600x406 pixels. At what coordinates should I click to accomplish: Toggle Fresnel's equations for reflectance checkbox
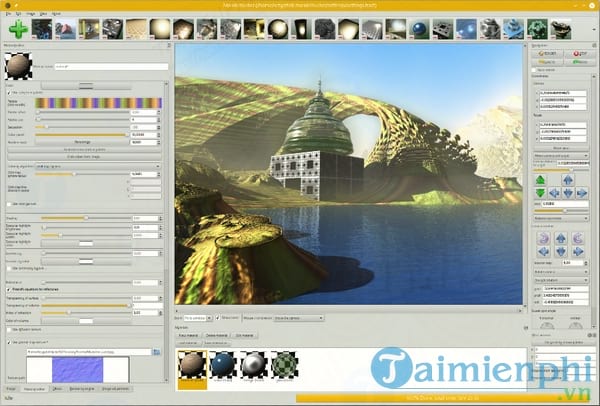(9, 289)
